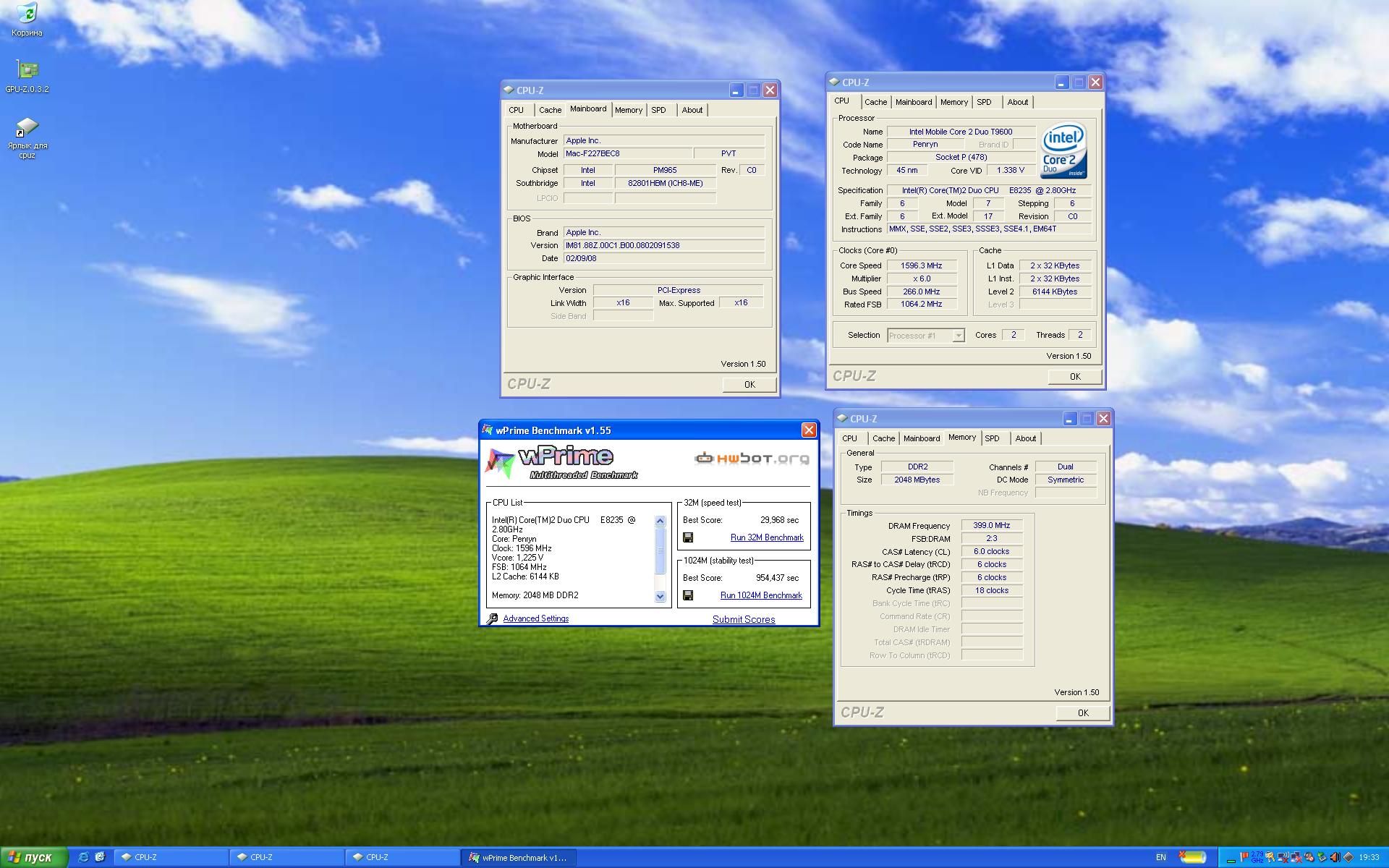Open the пуск Start button
This screenshot has height=868, width=1389.
(x=34, y=857)
